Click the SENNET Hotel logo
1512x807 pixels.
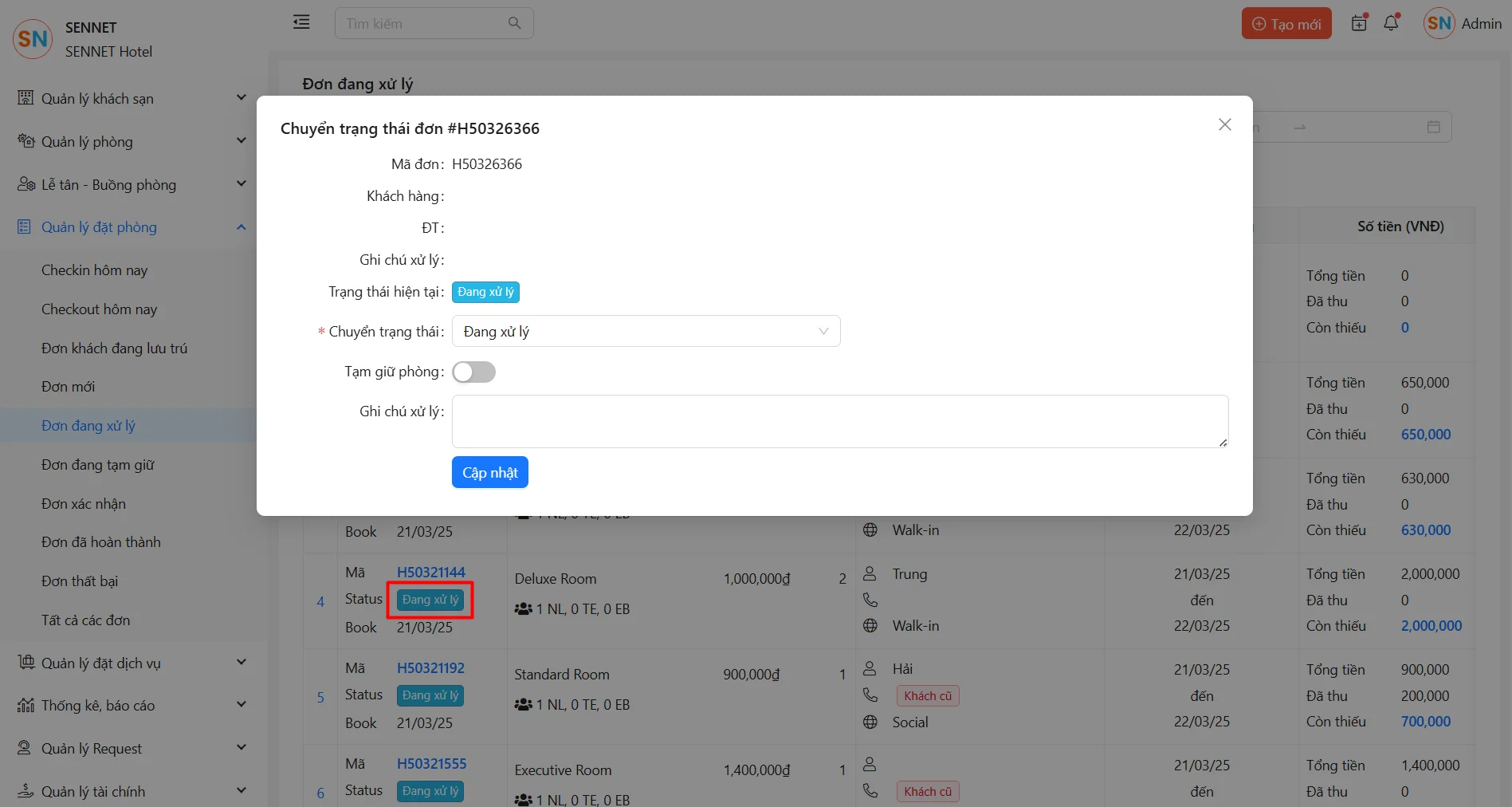[33, 39]
